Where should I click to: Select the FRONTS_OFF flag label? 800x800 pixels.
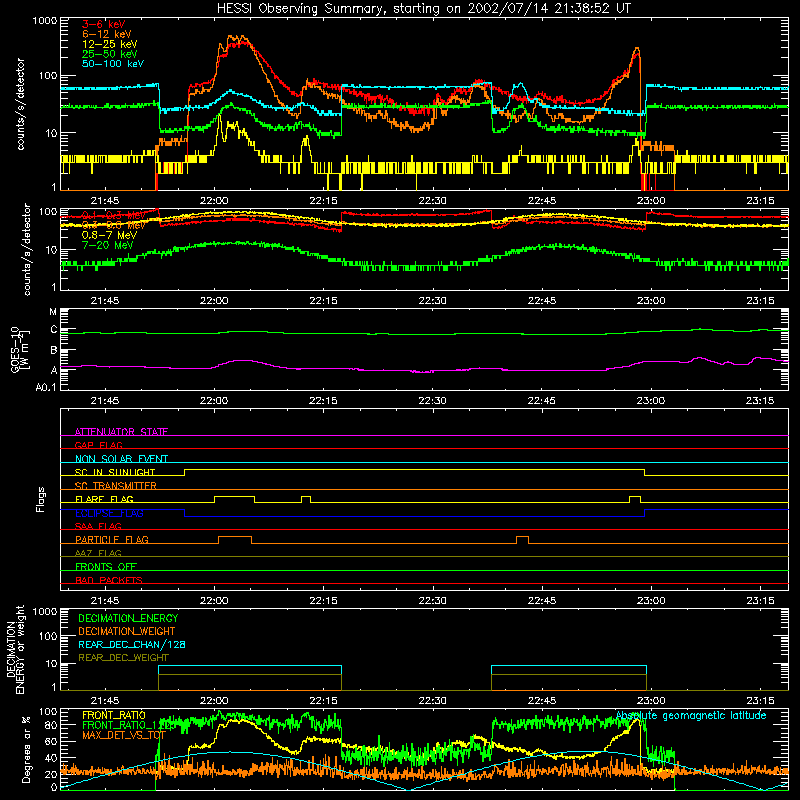tap(106, 566)
